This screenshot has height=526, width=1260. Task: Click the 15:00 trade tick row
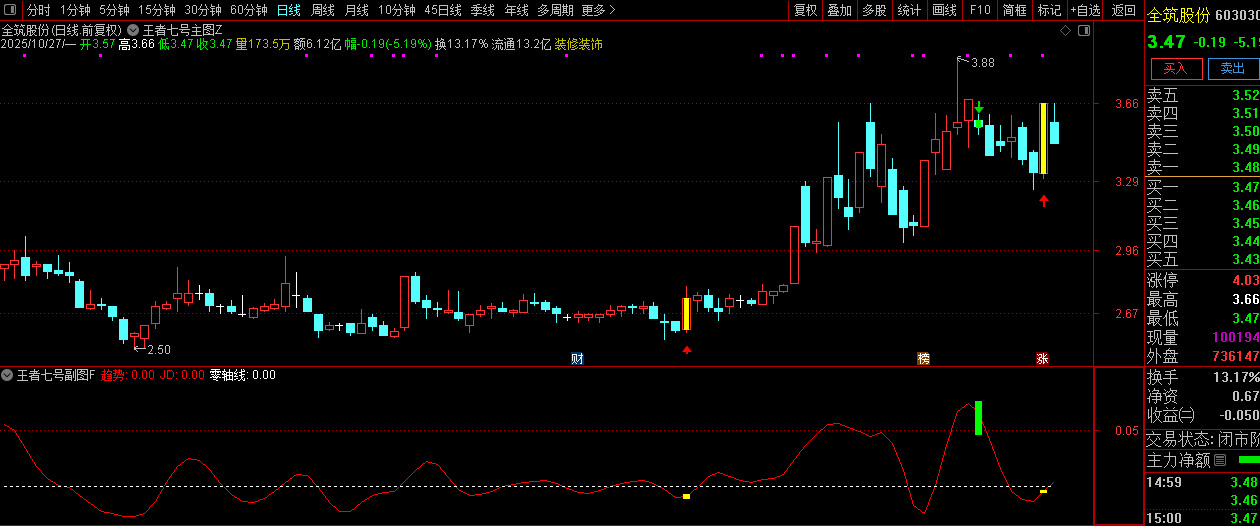click(x=1202, y=518)
